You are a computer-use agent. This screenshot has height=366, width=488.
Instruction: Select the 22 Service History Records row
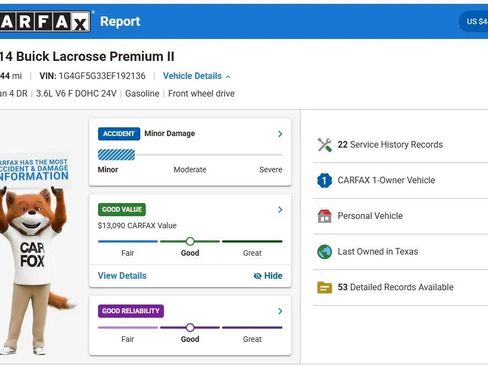400,145
